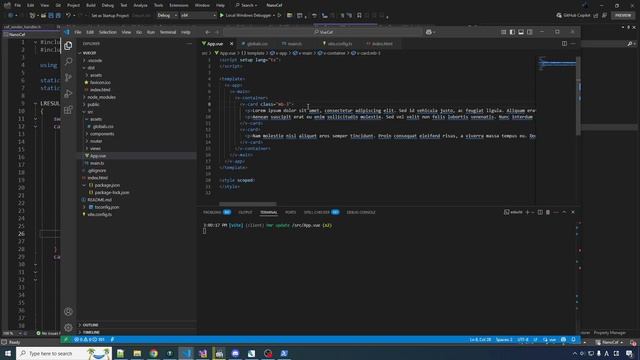Expand the .vscode folder
Screen dimensions: 640x360
point(95,60)
